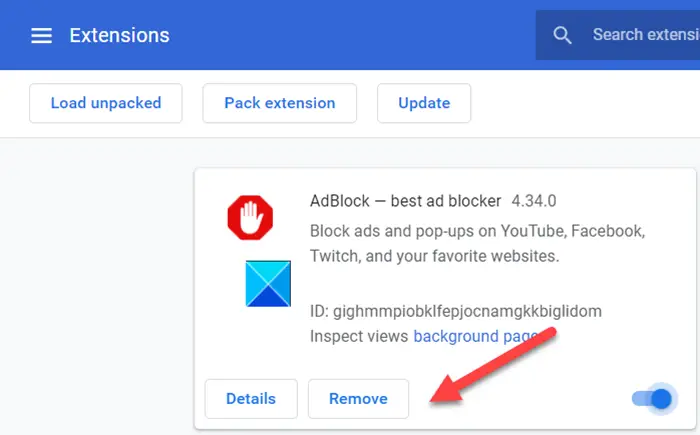Click the Load unpacked button
Image resolution: width=700 pixels, height=435 pixels.
106,103
